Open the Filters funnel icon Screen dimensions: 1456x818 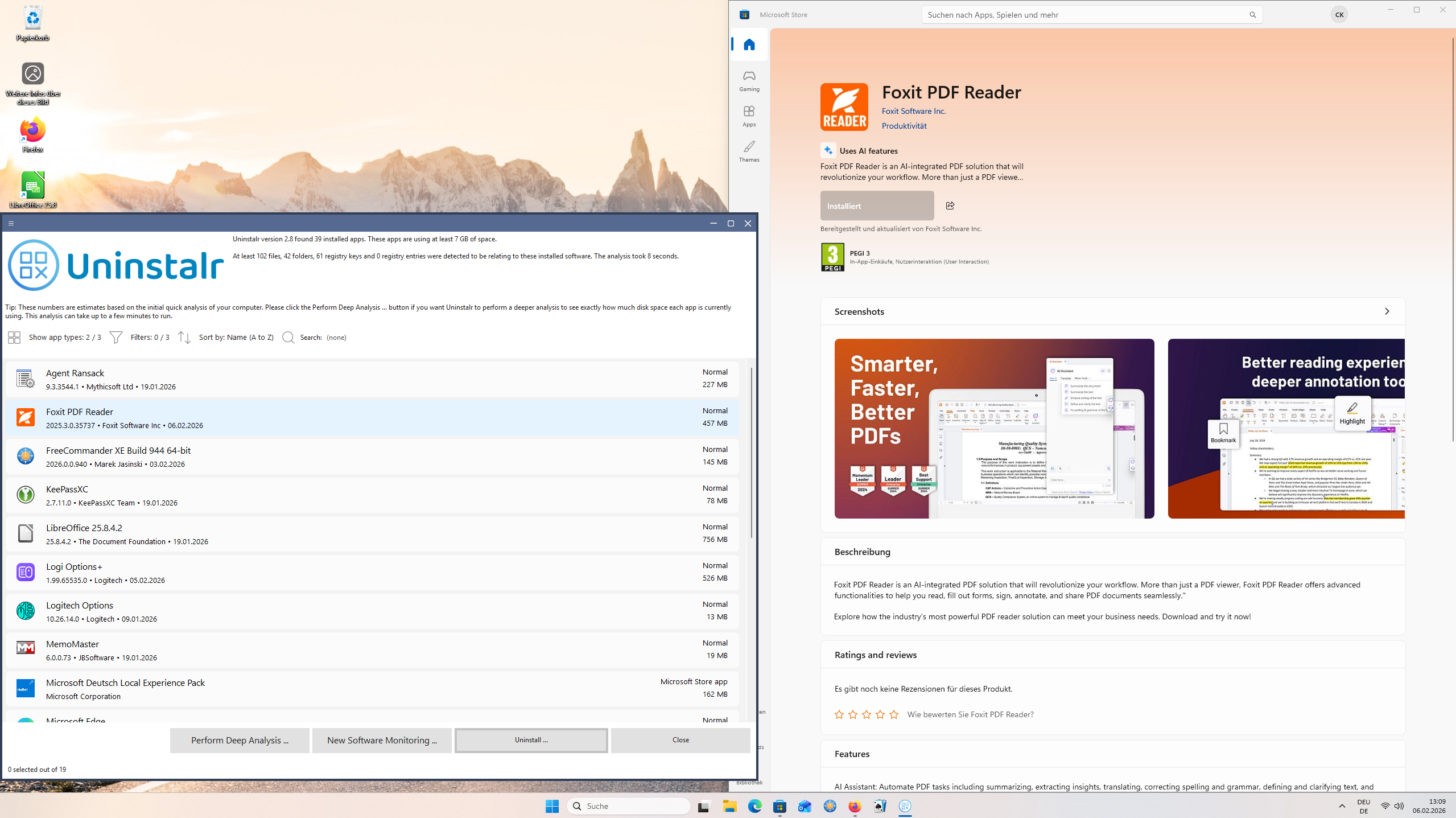point(116,338)
